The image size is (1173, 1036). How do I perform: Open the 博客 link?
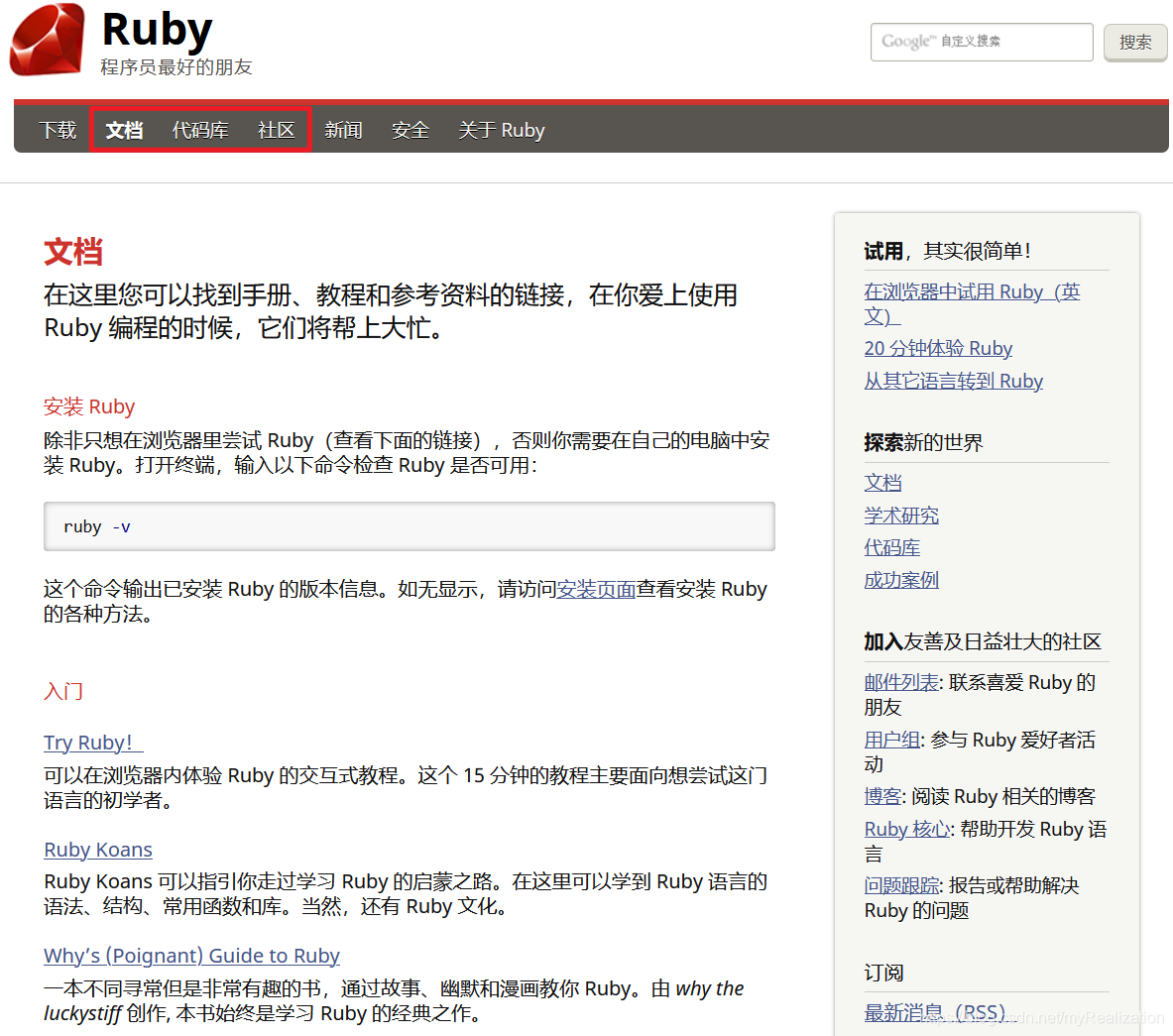[x=882, y=796]
